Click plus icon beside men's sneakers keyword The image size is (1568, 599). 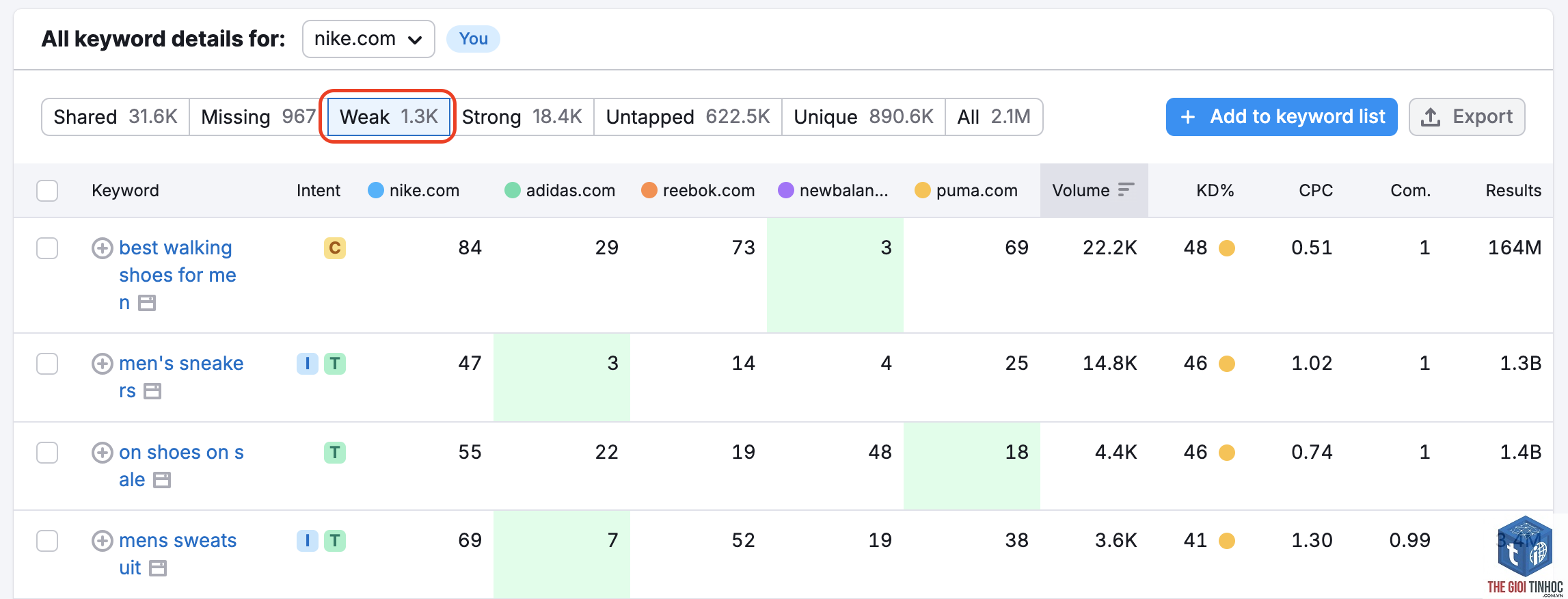click(x=103, y=363)
